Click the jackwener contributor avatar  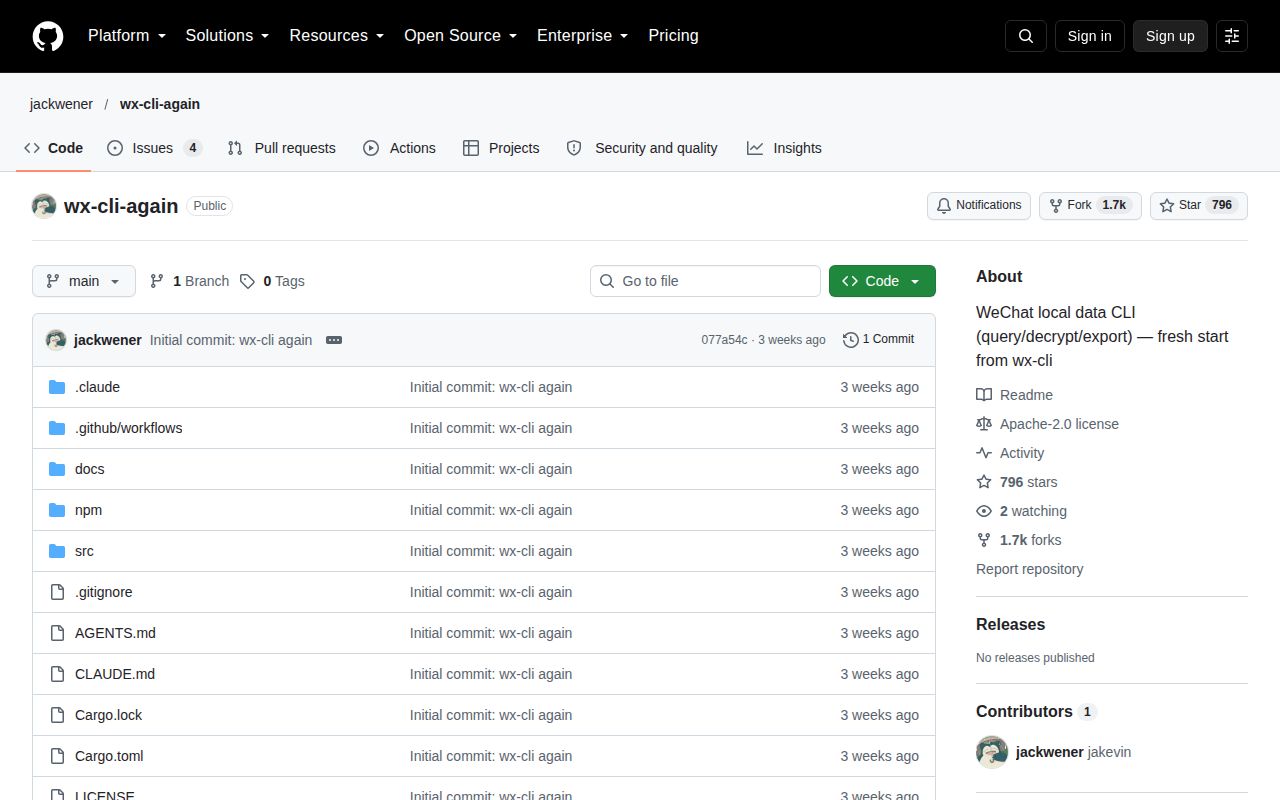tap(992, 752)
